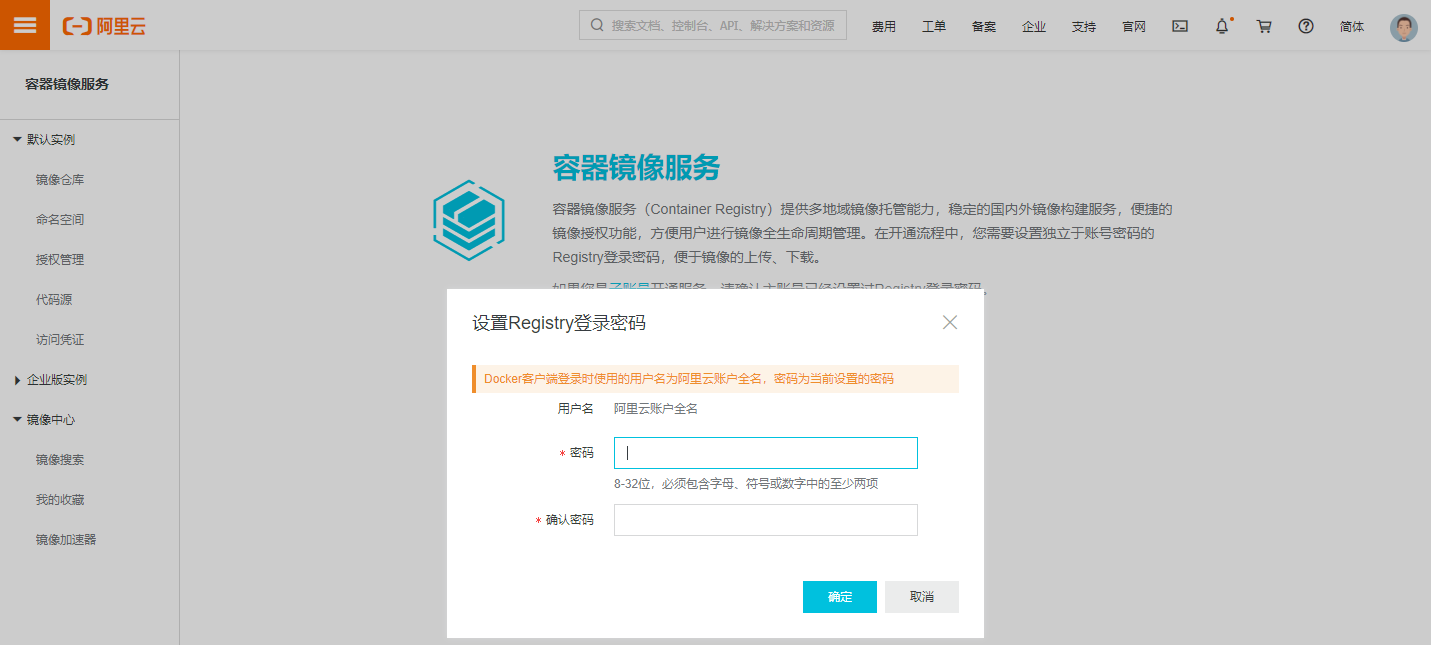This screenshot has height=645, width=1431.
Task: Click the 容器镜像服务 page heading
Action: pyautogui.click(x=636, y=168)
